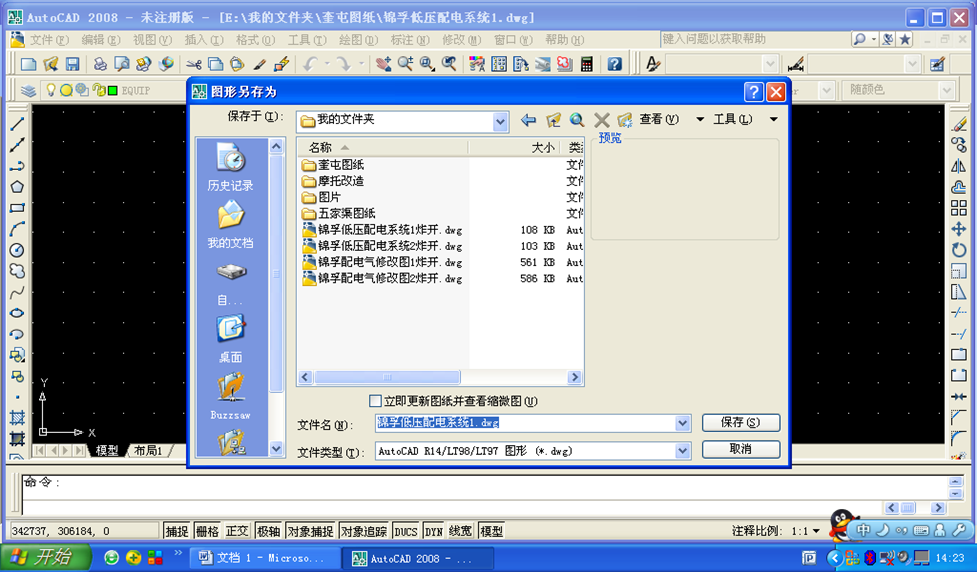
Task: Toggle DUCS in status bar
Action: 406,531
